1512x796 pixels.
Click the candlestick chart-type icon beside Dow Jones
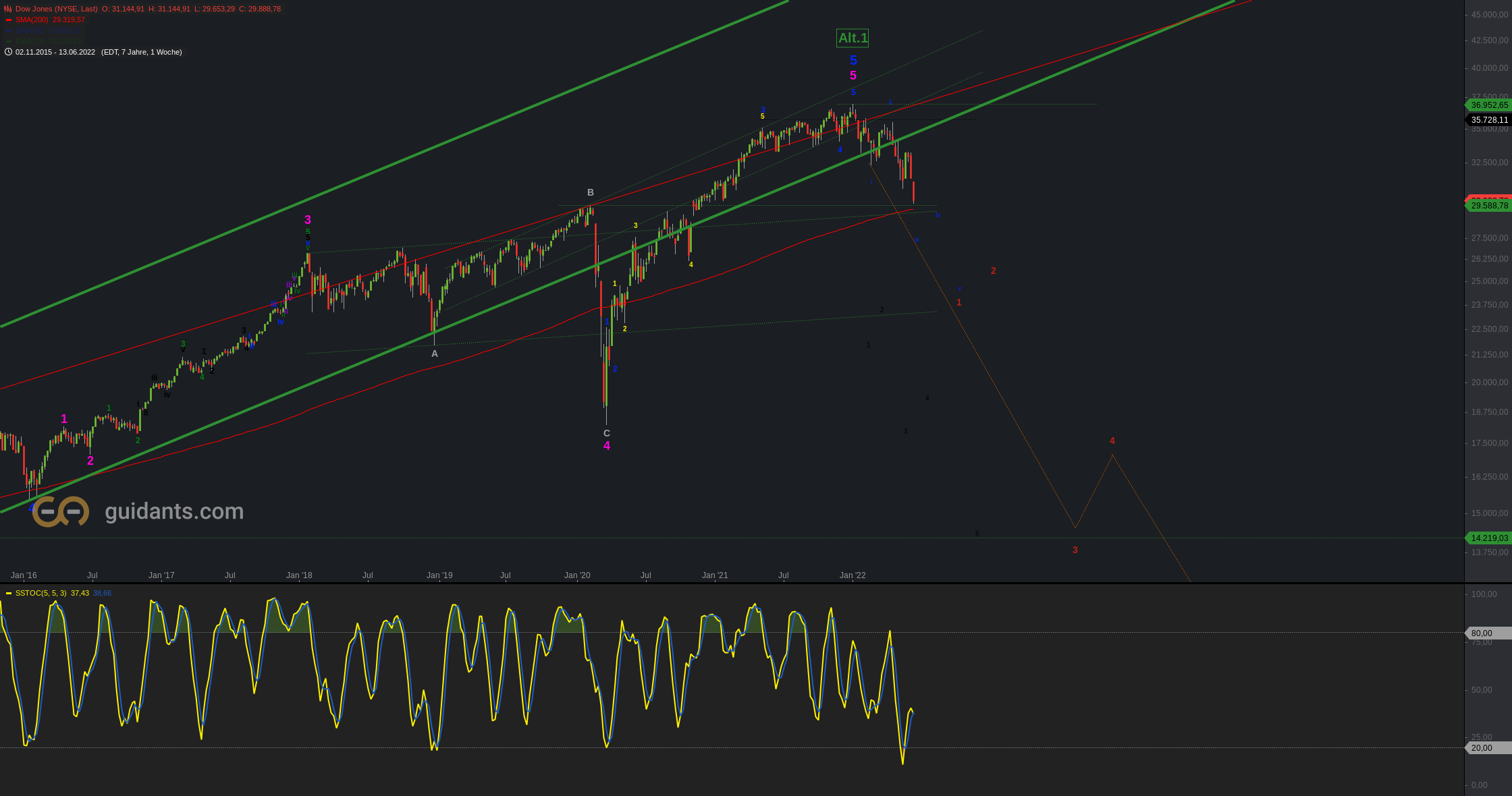click(x=7, y=9)
